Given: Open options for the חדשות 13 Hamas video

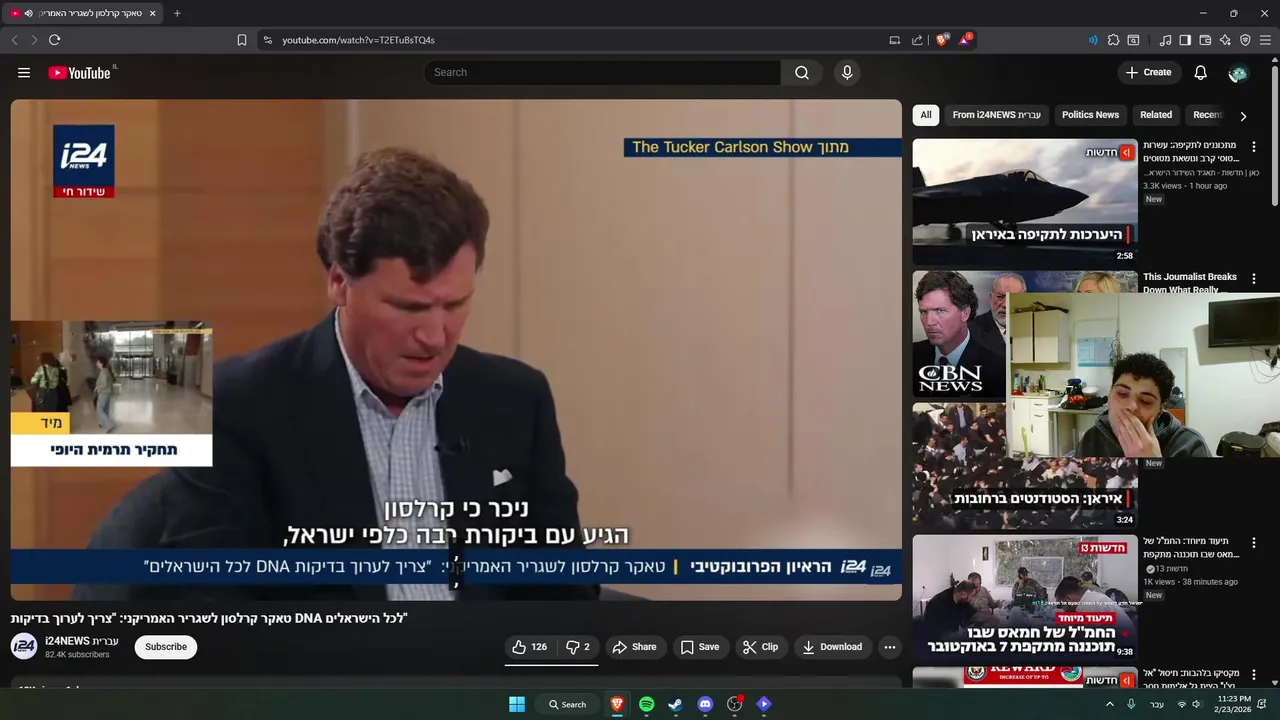Looking at the screenshot, I should click(1254, 542).
